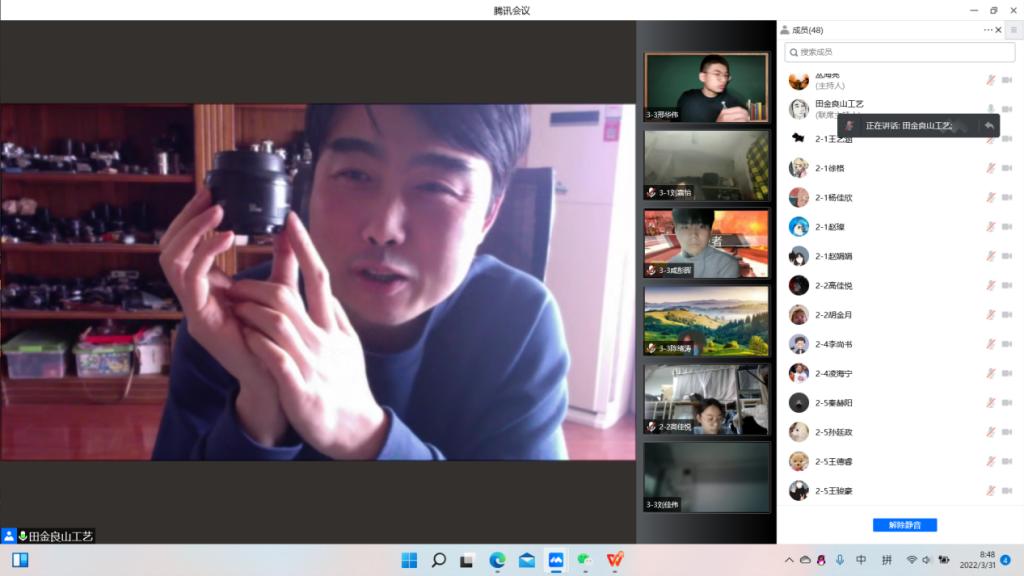Click the microphone icon in system tray
Viewport: 1024px width, 576px height.
click(x=838, y=560)
